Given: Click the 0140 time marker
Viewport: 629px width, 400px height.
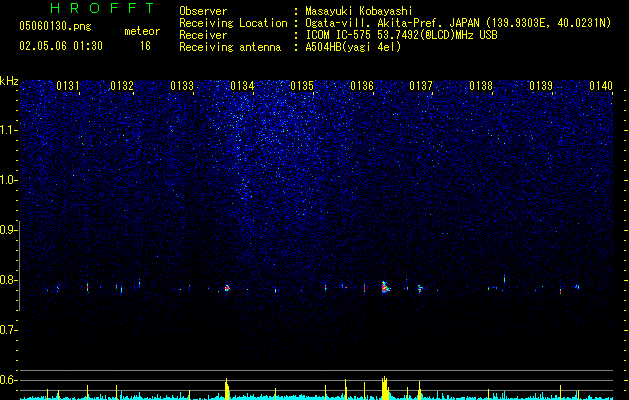Looking at the screenshot, I should click(601, 86).
